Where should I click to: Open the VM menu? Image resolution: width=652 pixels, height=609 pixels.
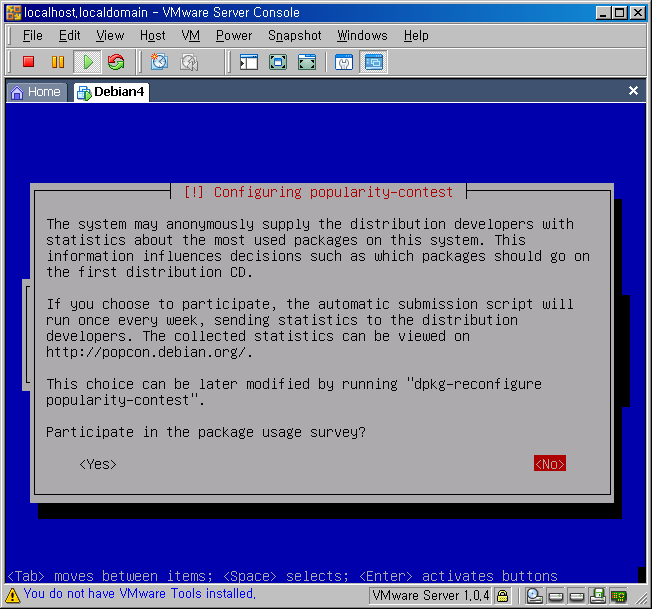[x=190, y=35]
